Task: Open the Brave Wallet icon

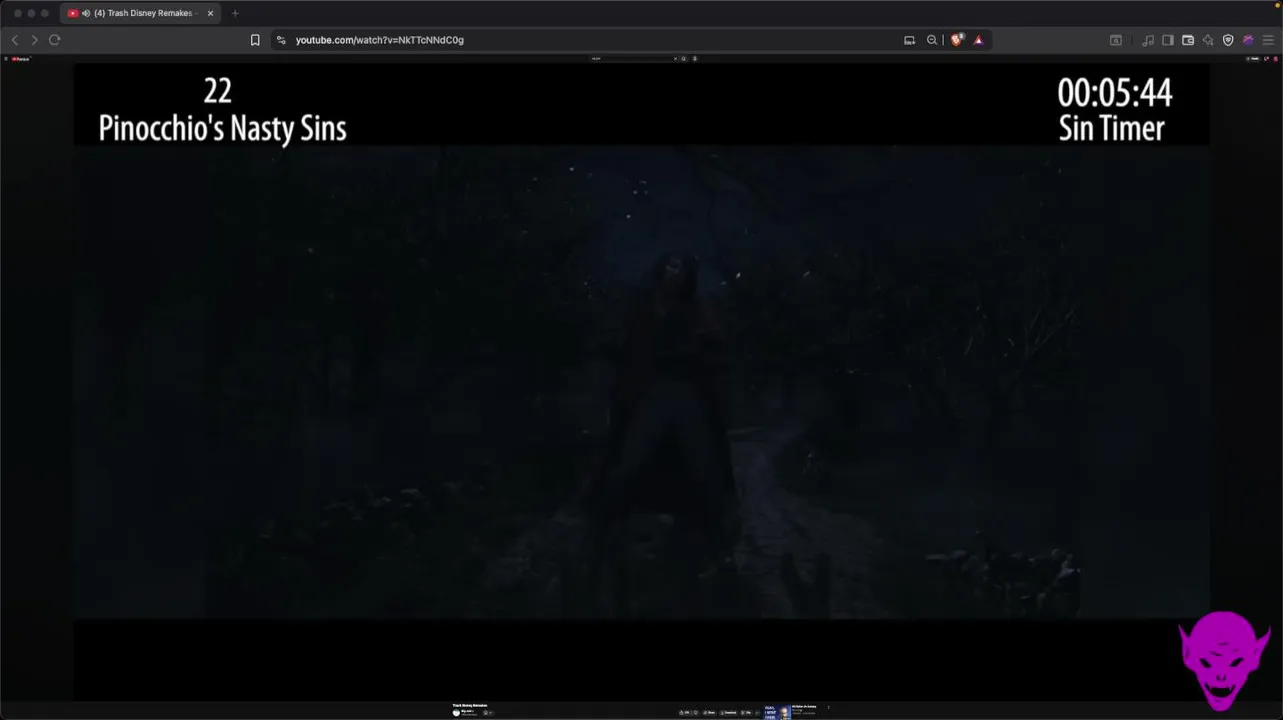Action: pyautogui.click(x=1188, y=40)
